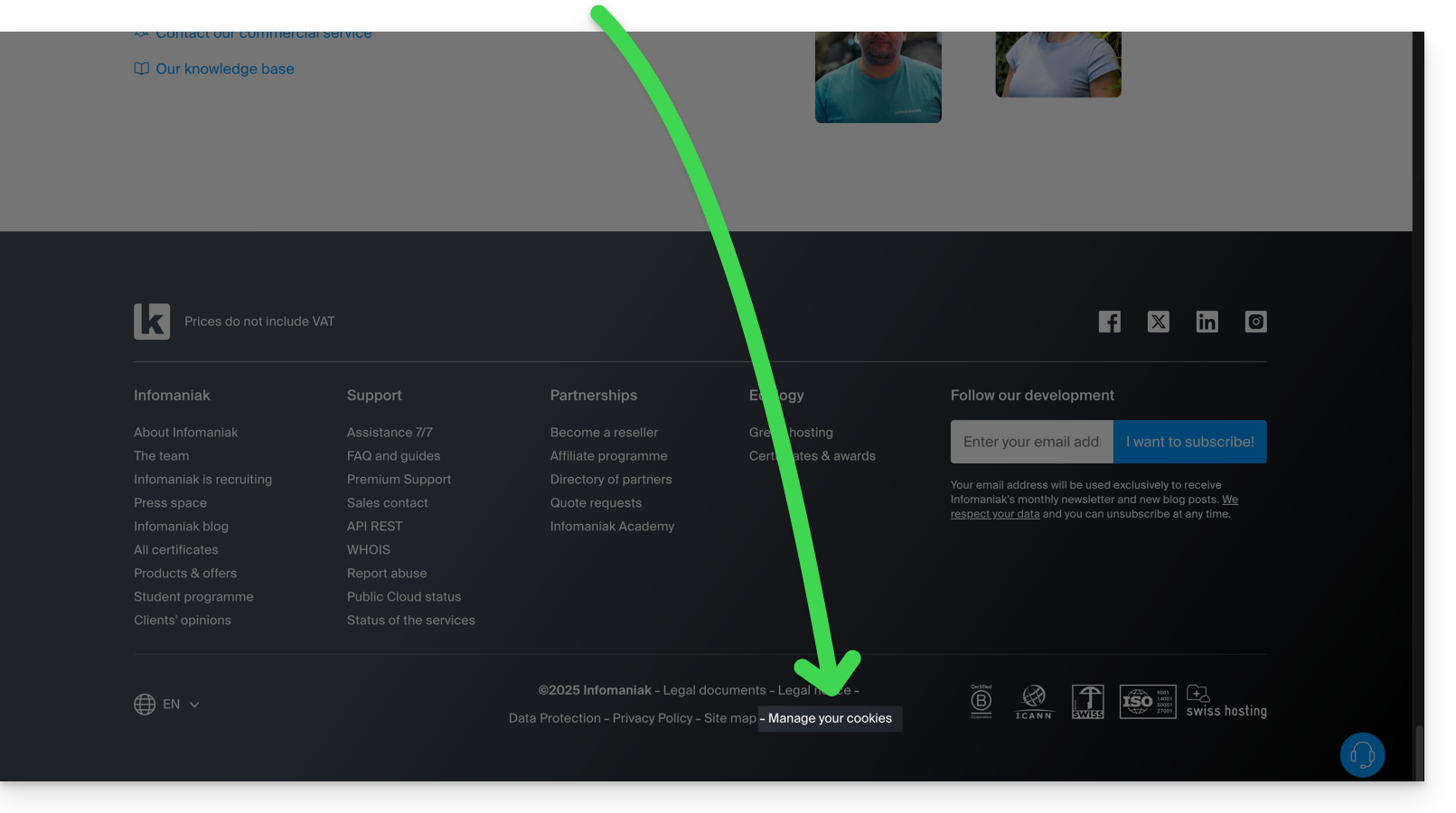The width and height of the screenshot is (1456, 813).
Task: Go to About Infomaniak page
Action: click(186, 433)
